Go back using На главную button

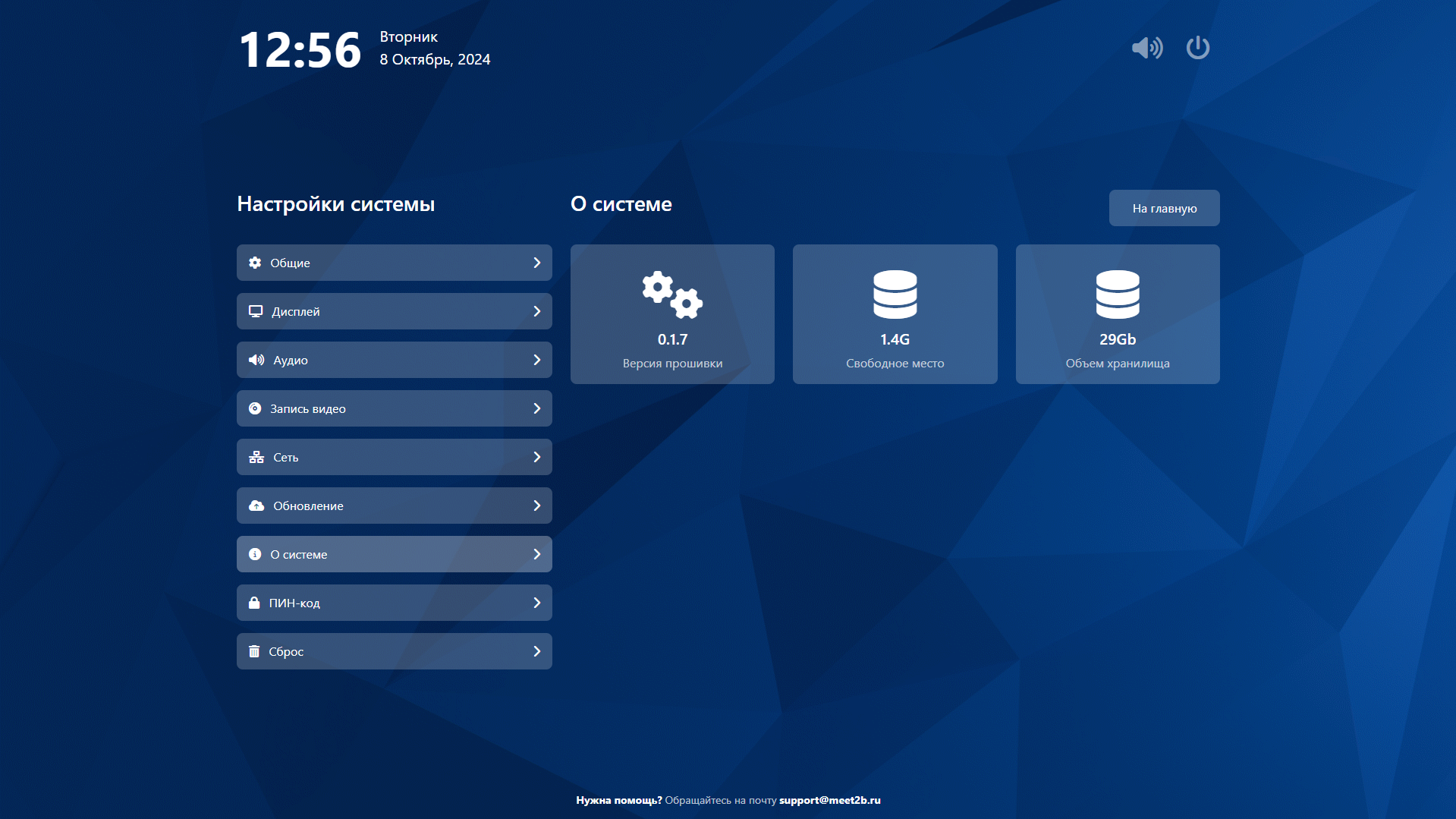1164,208
